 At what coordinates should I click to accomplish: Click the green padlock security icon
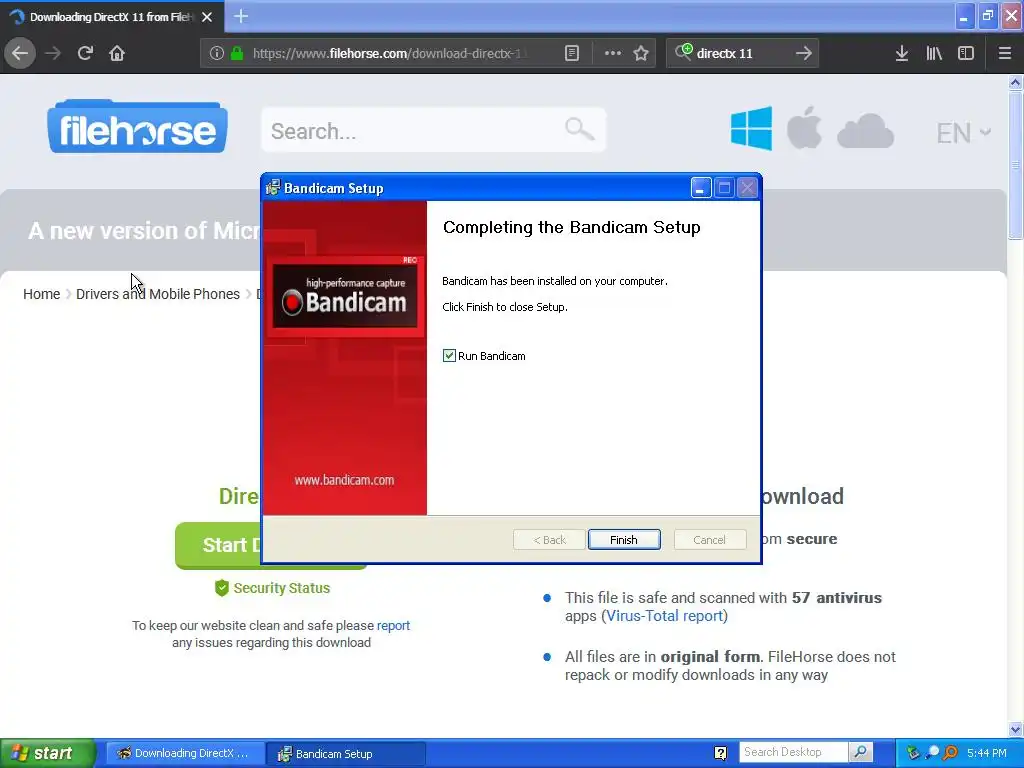click(237, 54)
